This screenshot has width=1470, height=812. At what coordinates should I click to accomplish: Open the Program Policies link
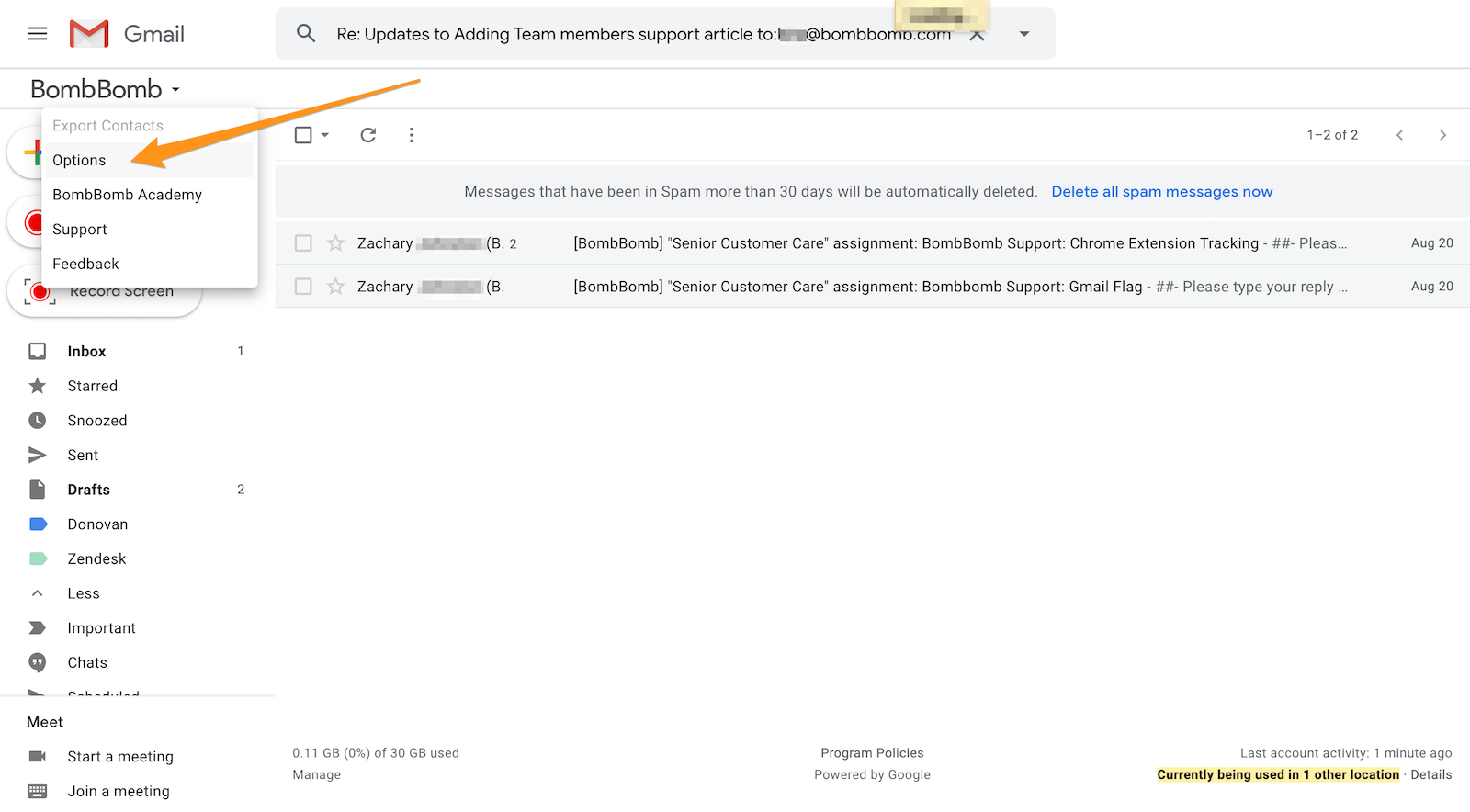872,753
